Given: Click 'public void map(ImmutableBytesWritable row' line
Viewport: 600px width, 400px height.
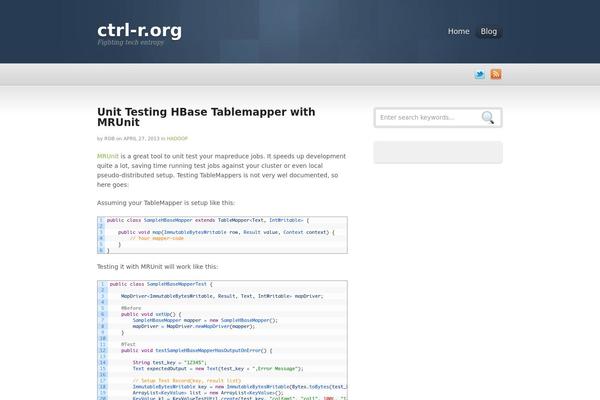Looking at the screenshot, I should [x=226, y=232].
